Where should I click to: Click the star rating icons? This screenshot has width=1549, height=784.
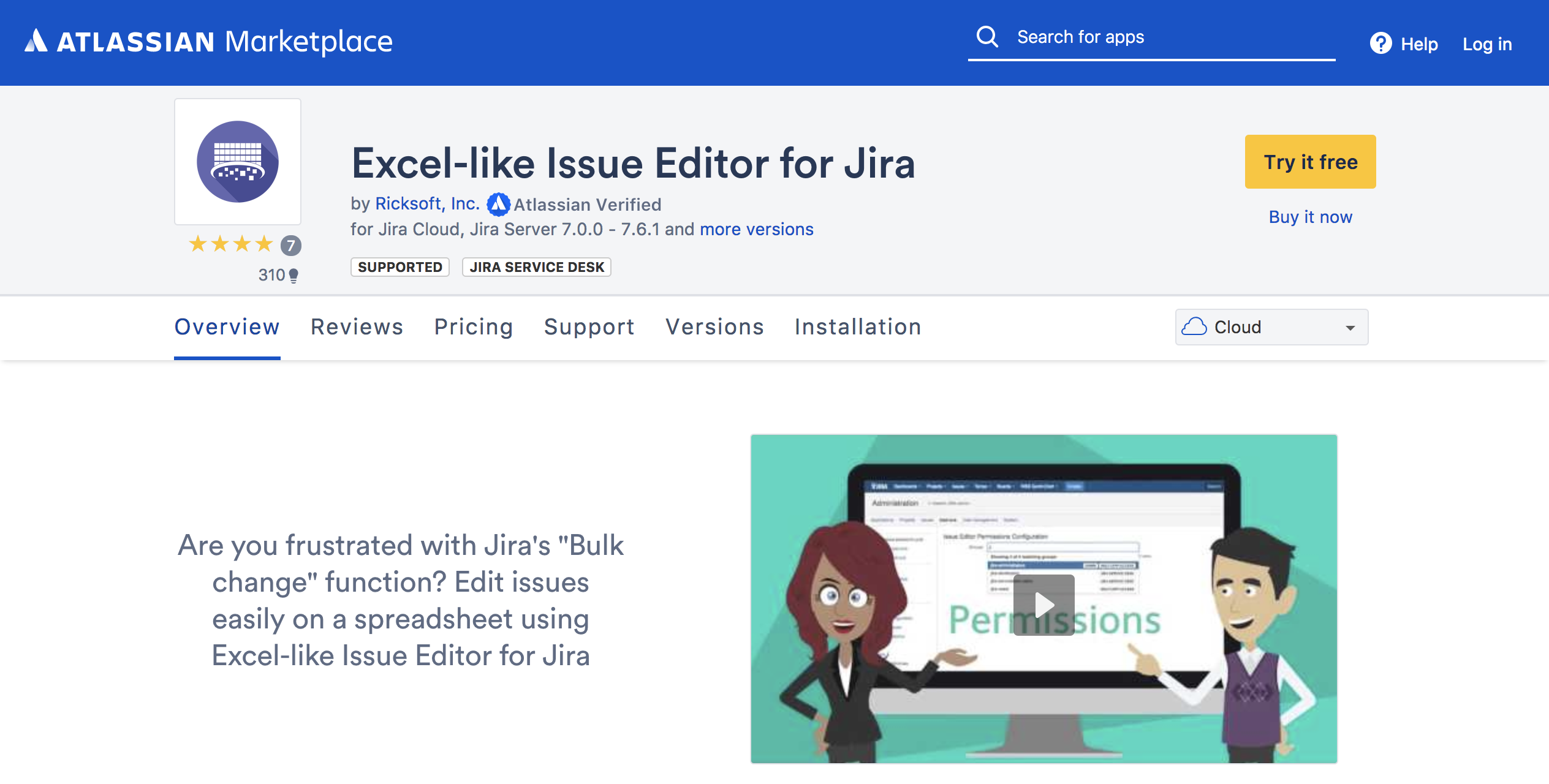230,244
